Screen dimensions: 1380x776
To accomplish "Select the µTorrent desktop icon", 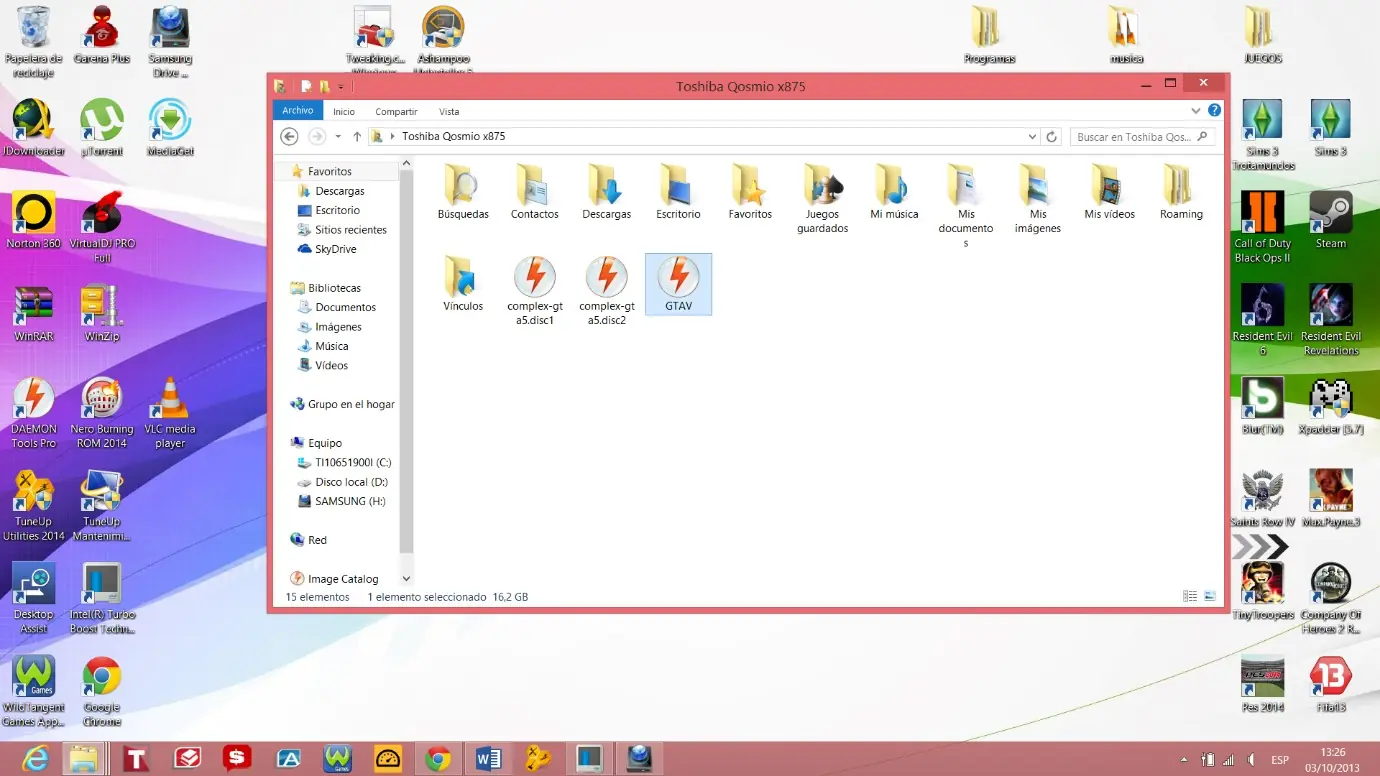I will pos(102,128).
